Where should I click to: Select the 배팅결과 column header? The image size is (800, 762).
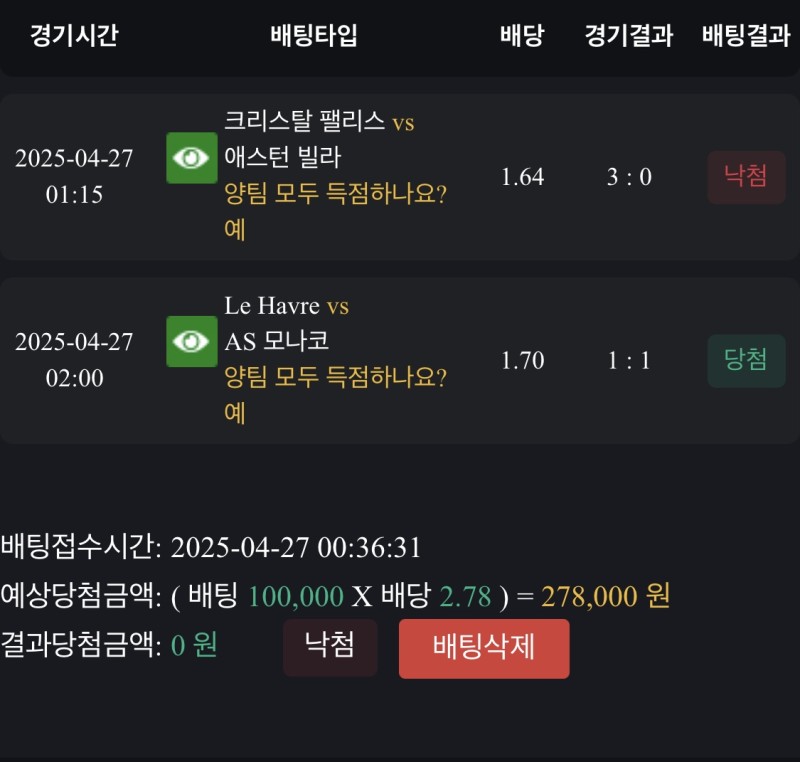coord(746,36)
